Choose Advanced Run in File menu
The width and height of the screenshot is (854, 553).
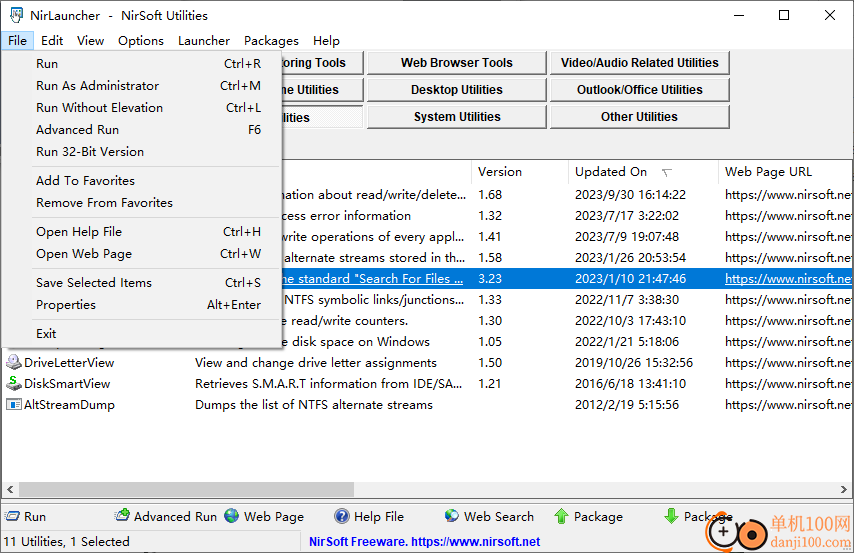[x=142, y=130]
